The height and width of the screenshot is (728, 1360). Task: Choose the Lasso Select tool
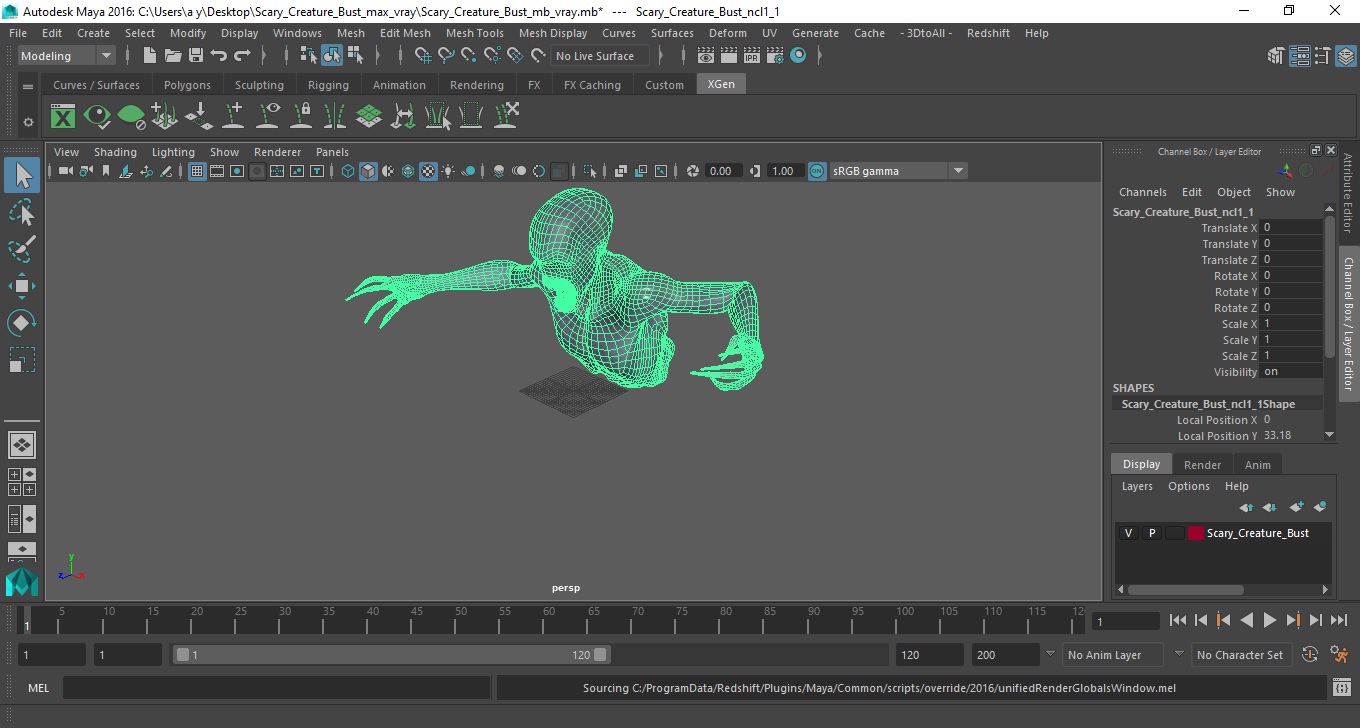pos(22,213)
